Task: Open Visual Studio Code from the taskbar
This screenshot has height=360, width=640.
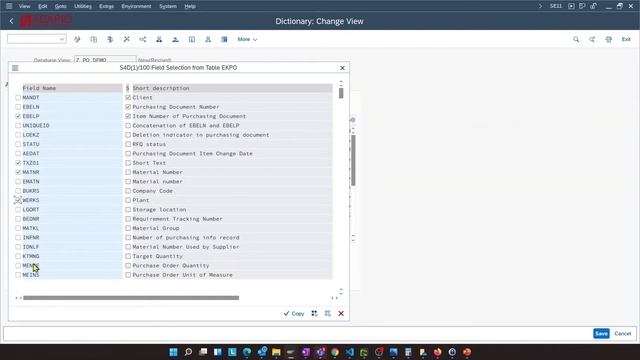Action: 350,352
